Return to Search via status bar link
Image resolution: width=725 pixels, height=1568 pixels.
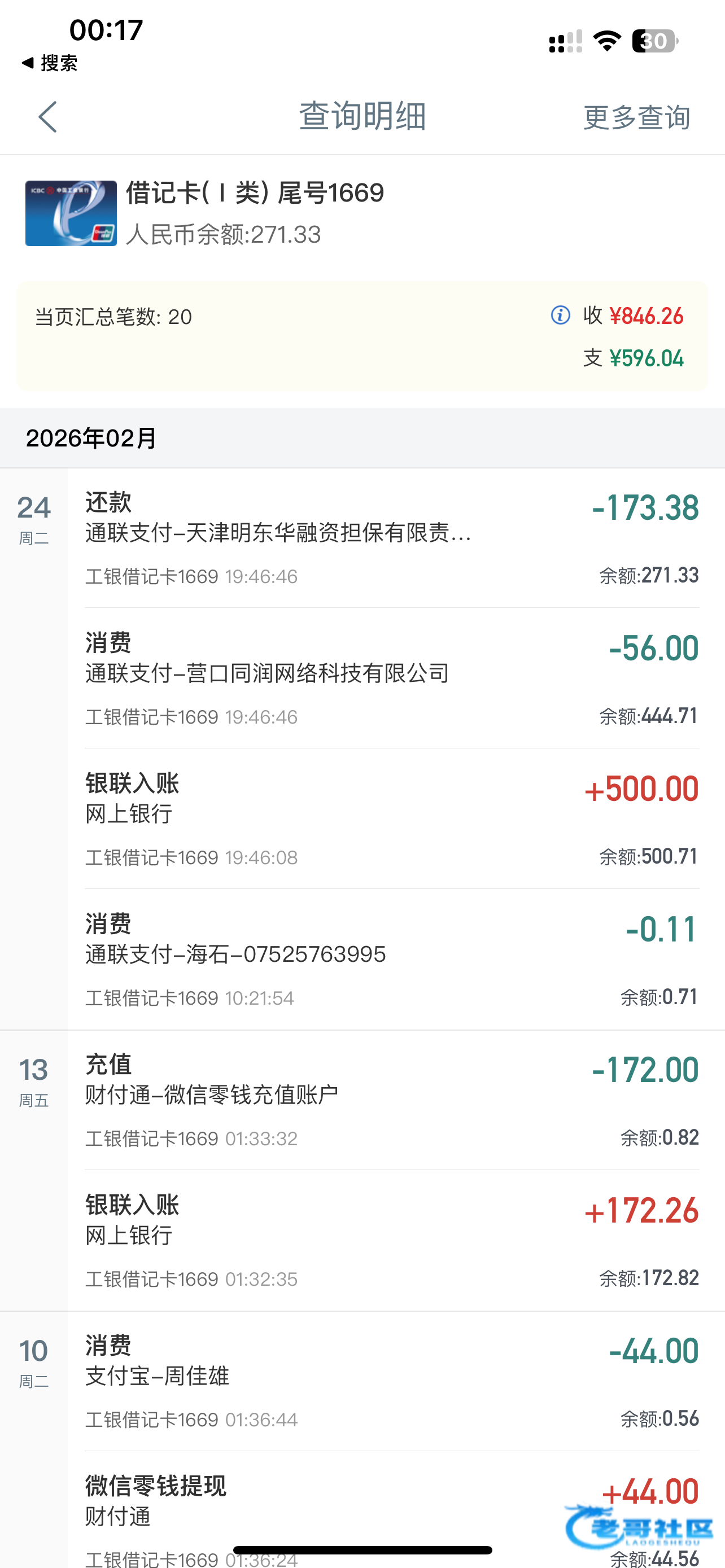[50, 63]
